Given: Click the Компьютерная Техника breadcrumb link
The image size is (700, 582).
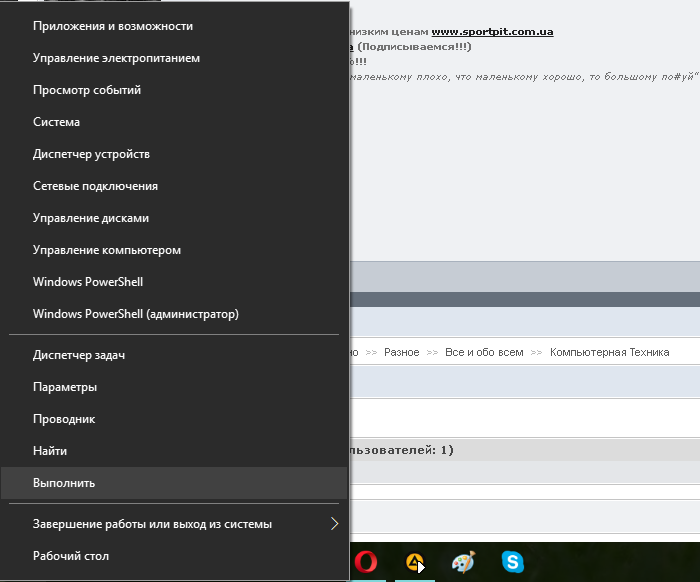Looking at the screenshot, I should [609, 353].
